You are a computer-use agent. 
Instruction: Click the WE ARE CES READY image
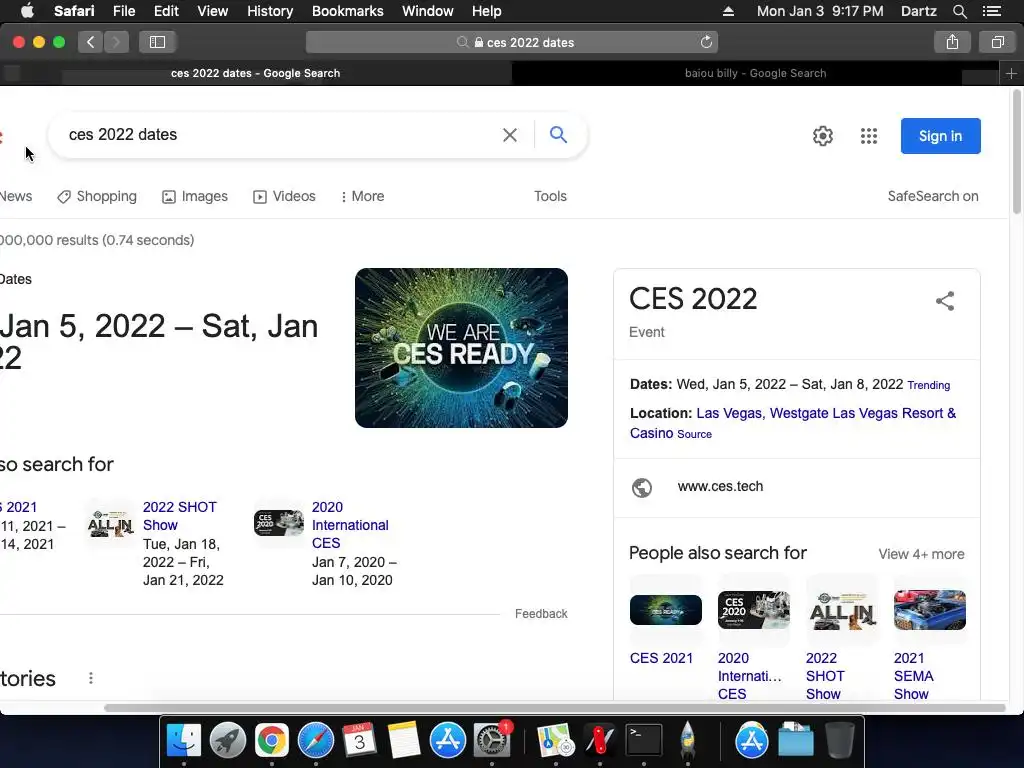[461, 348]
